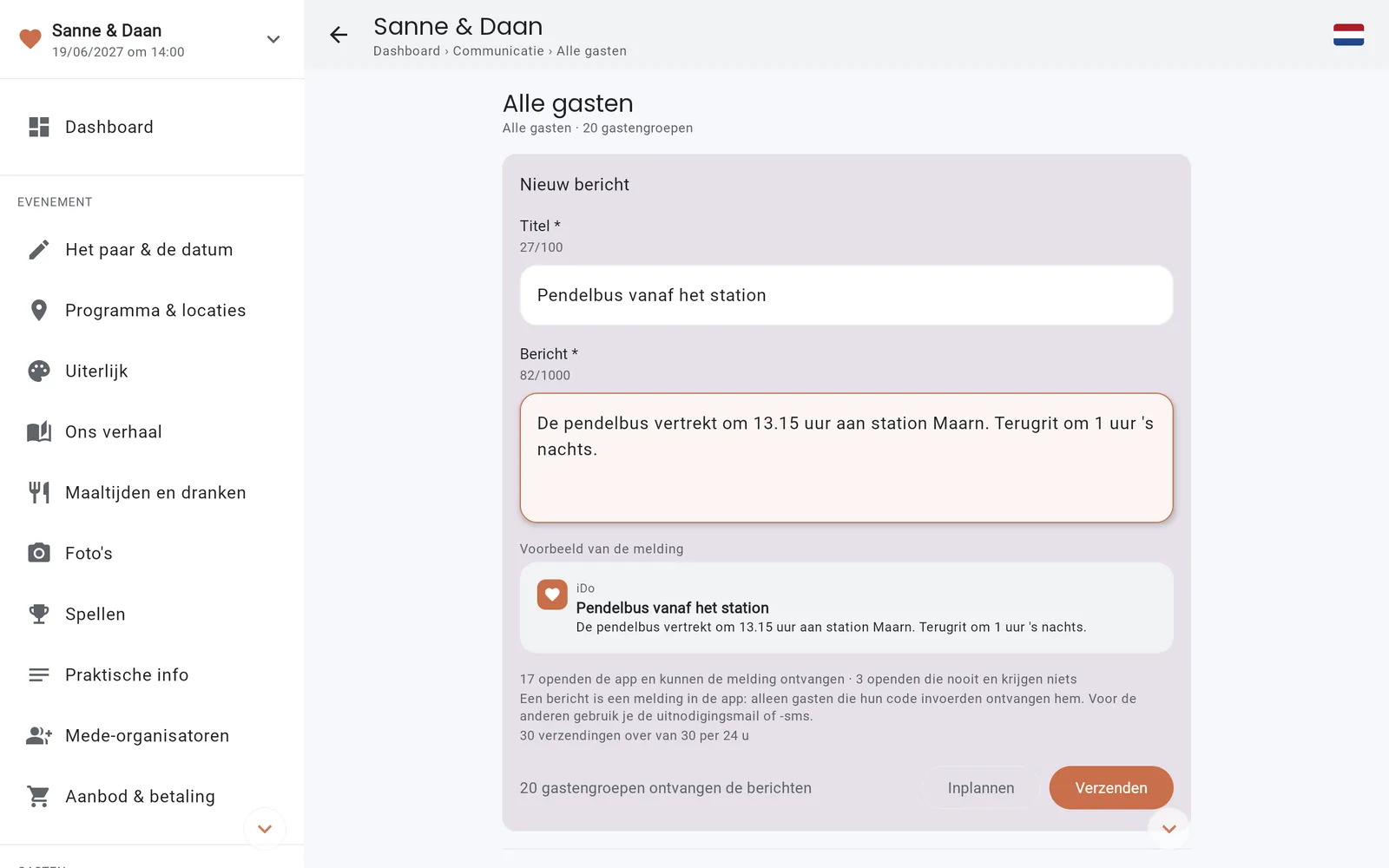Viewport: 1389px width, 868px height.
Task: Click the trophy icon for Spellen
Action: [39, 615]
